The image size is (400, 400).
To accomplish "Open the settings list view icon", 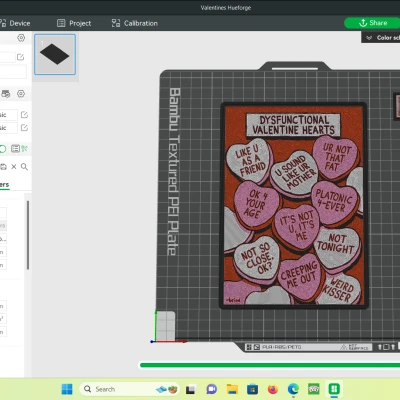I will pyautogui.click(x=15, y=148).
